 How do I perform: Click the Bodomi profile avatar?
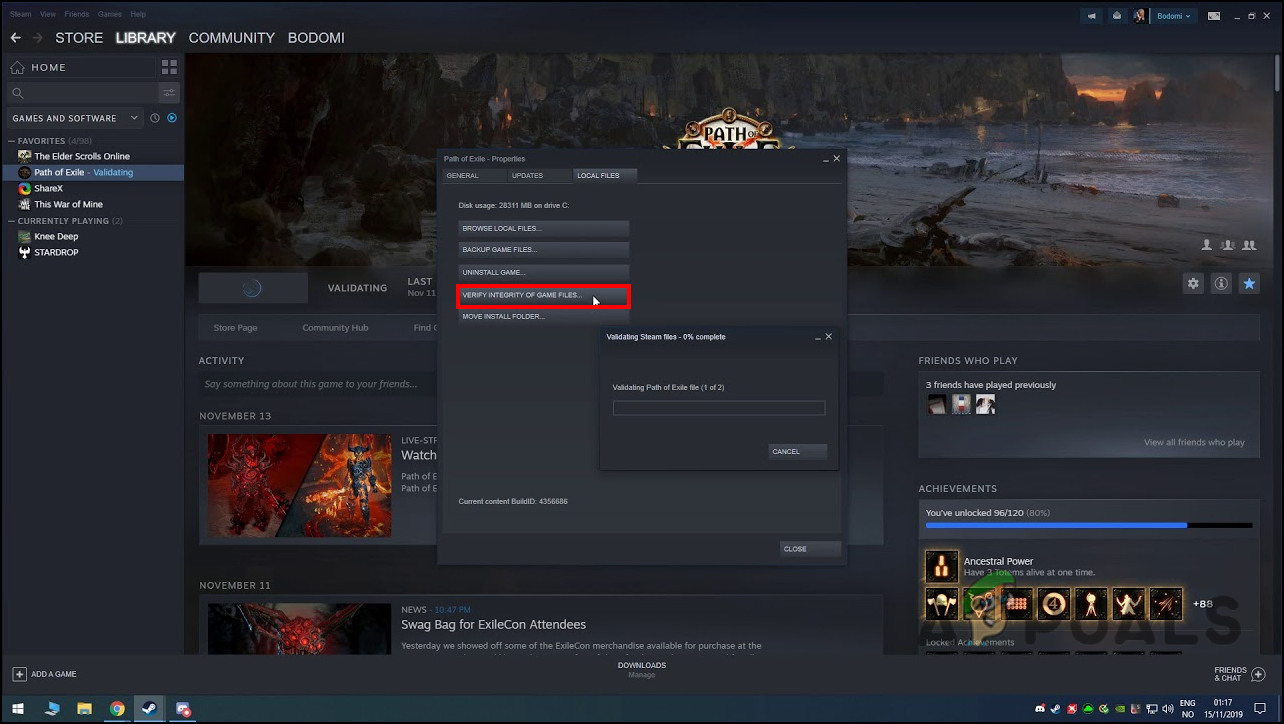1140,16
